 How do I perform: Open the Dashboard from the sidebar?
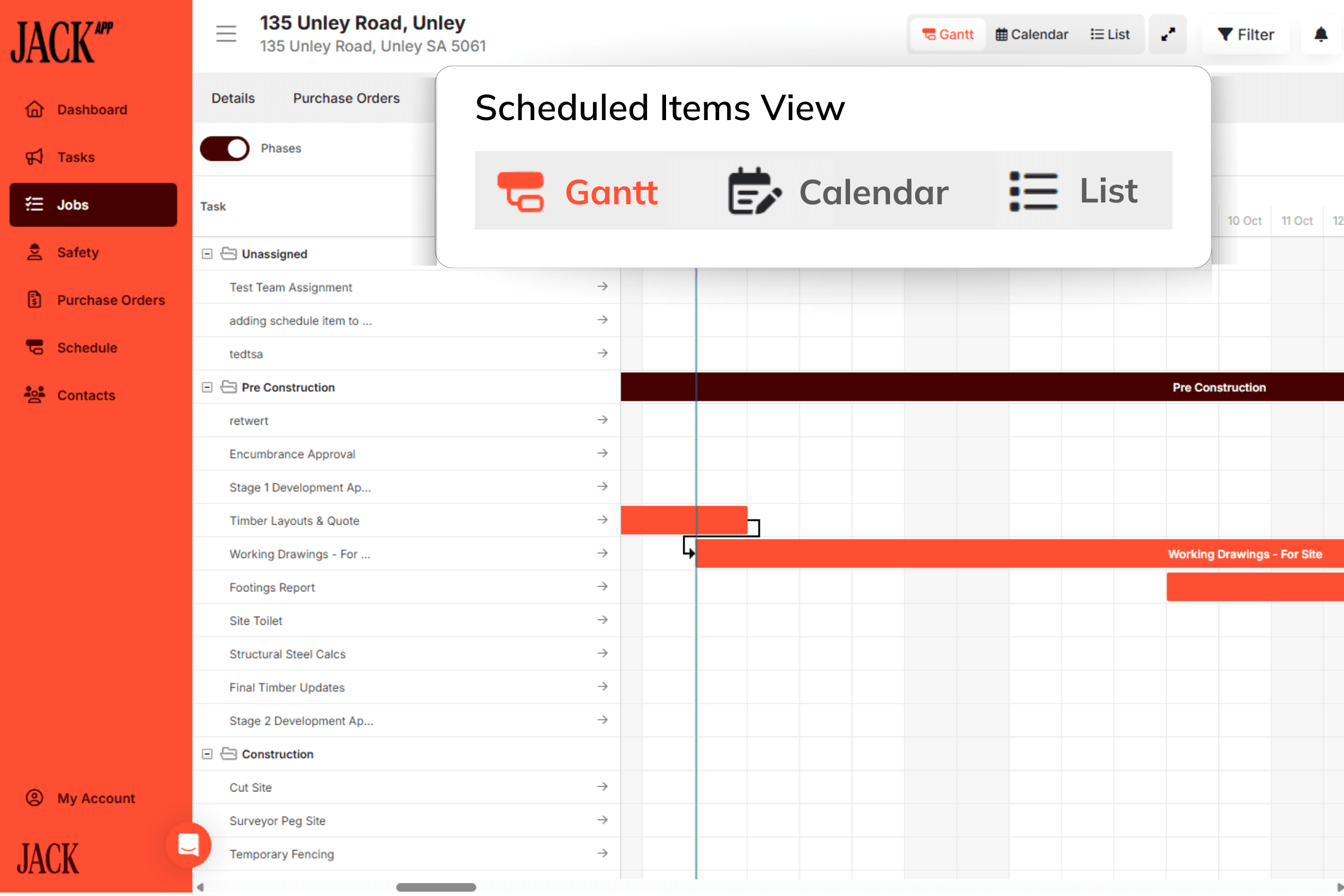(93, 109)
